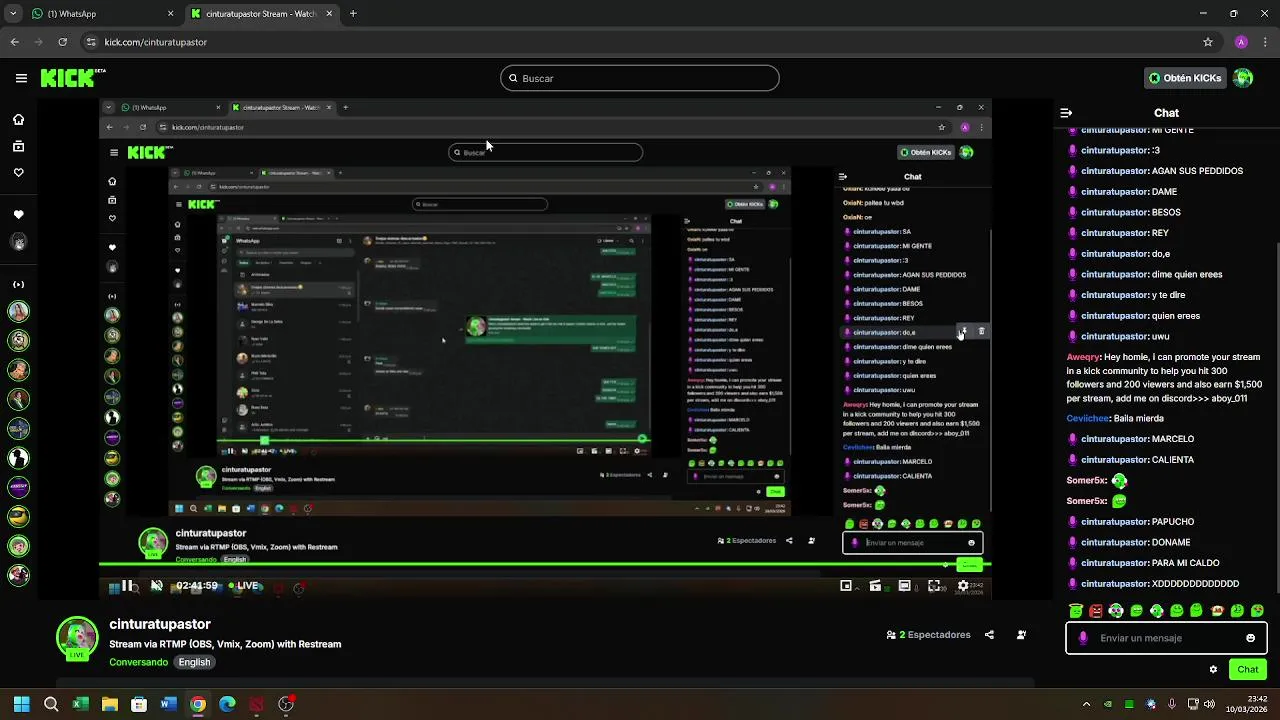Open Chrome profile A avatar

[1241, 42]
